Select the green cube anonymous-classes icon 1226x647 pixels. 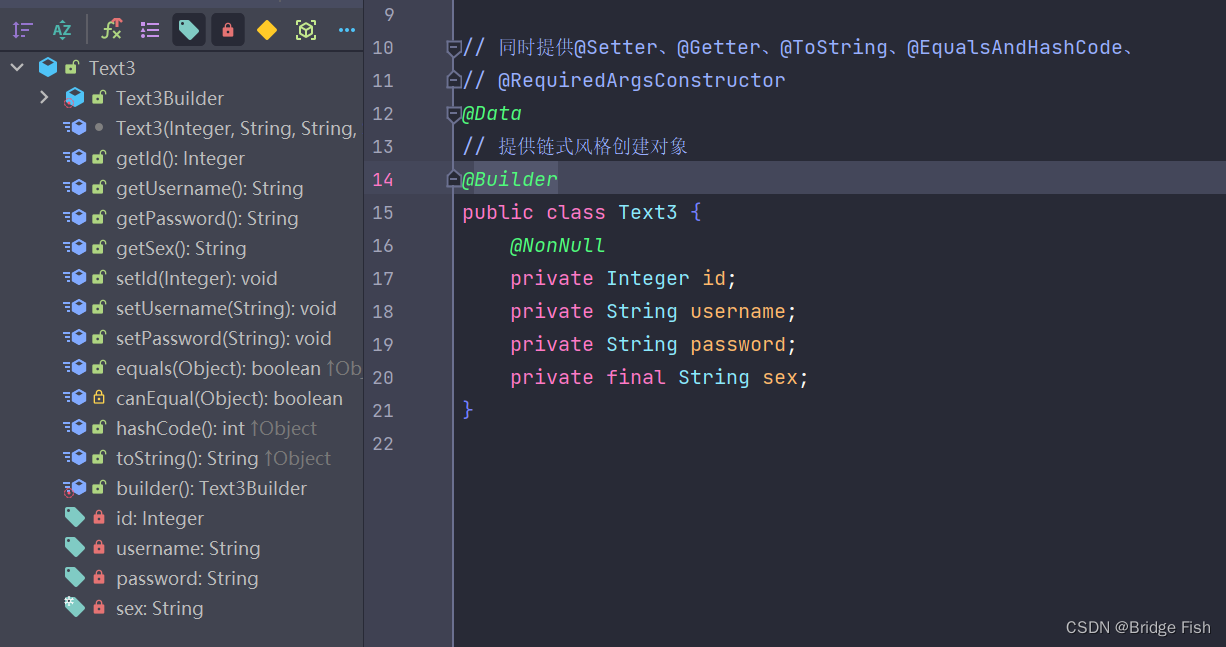click(306, 30)
